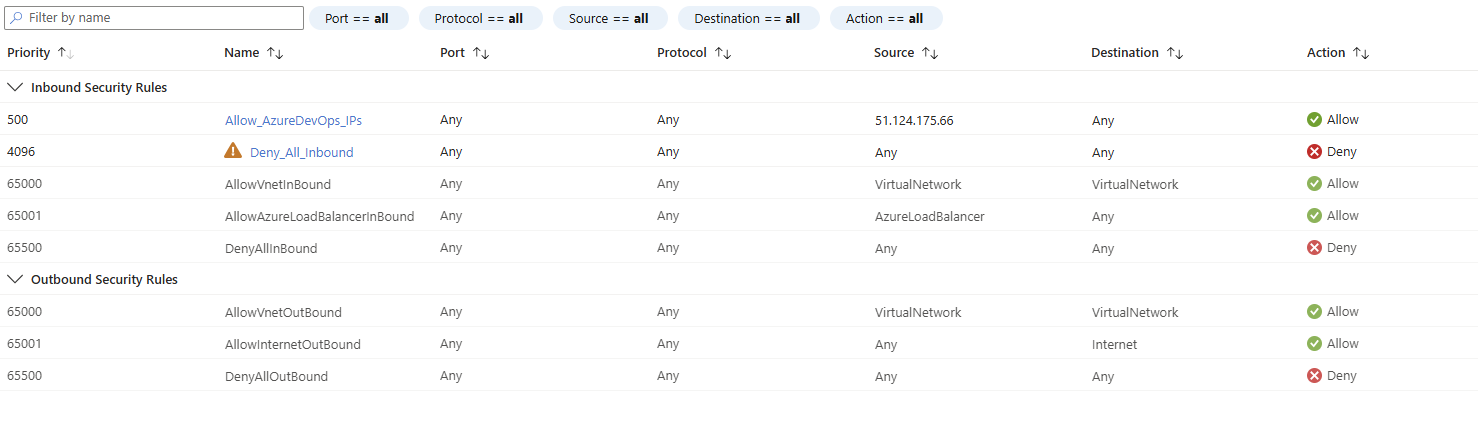Click the sort arrows beside Name header
The image size is (1478, 435).
(x=275, y=53)
